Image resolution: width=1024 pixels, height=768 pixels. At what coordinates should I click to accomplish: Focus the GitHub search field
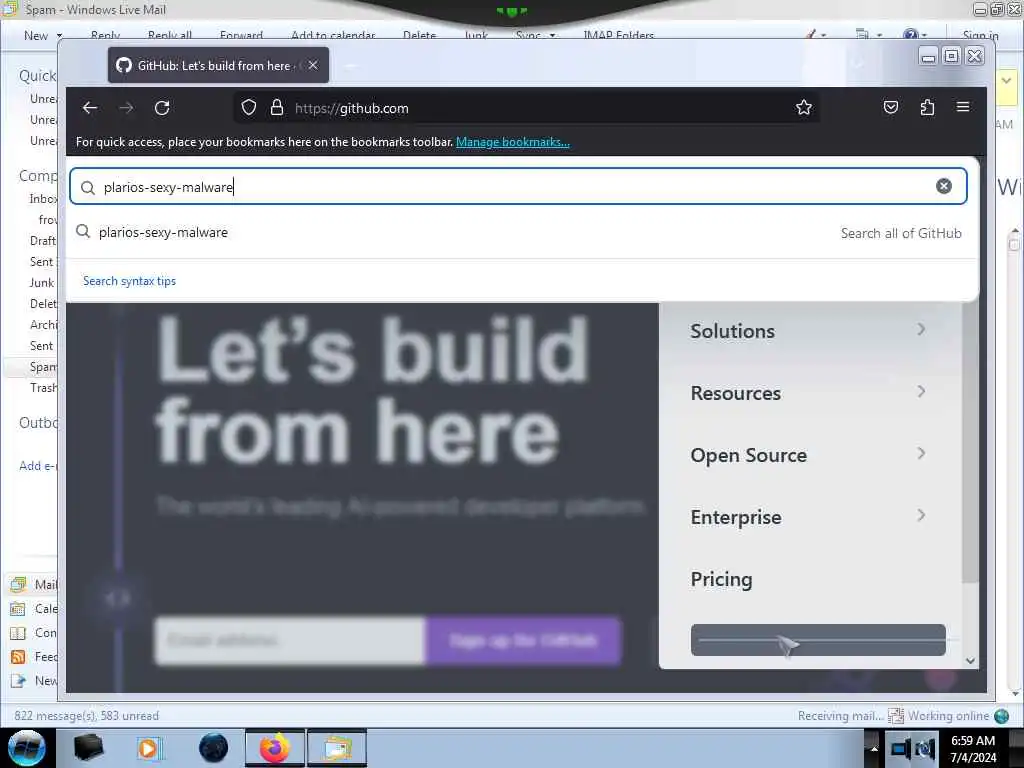point(518,187)
